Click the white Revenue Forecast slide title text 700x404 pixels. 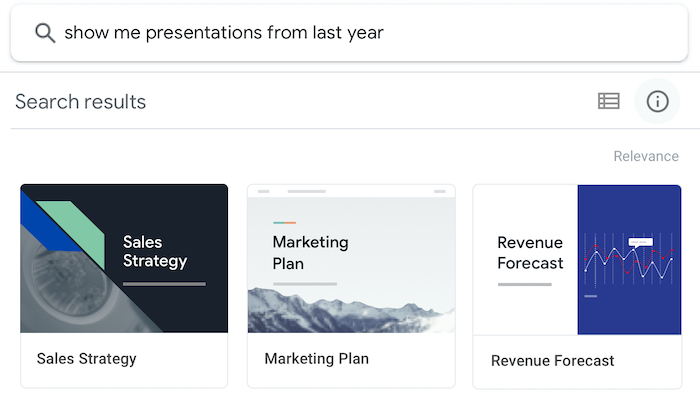click(x=530, y=253)
